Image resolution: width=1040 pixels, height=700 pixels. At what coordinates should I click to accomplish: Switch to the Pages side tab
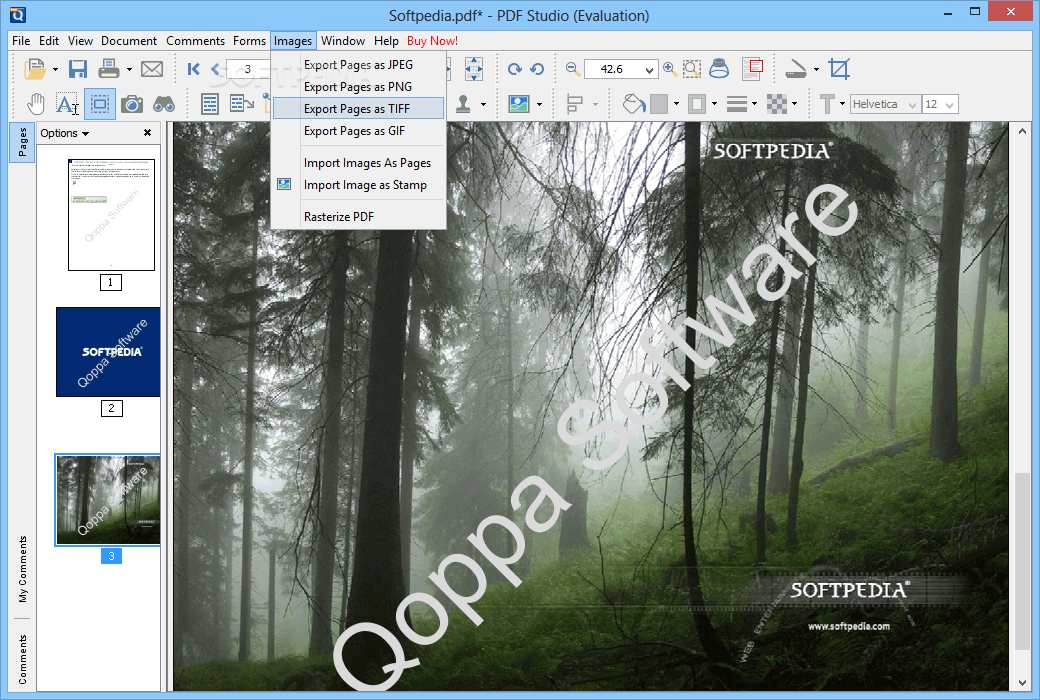coord(23,142)
